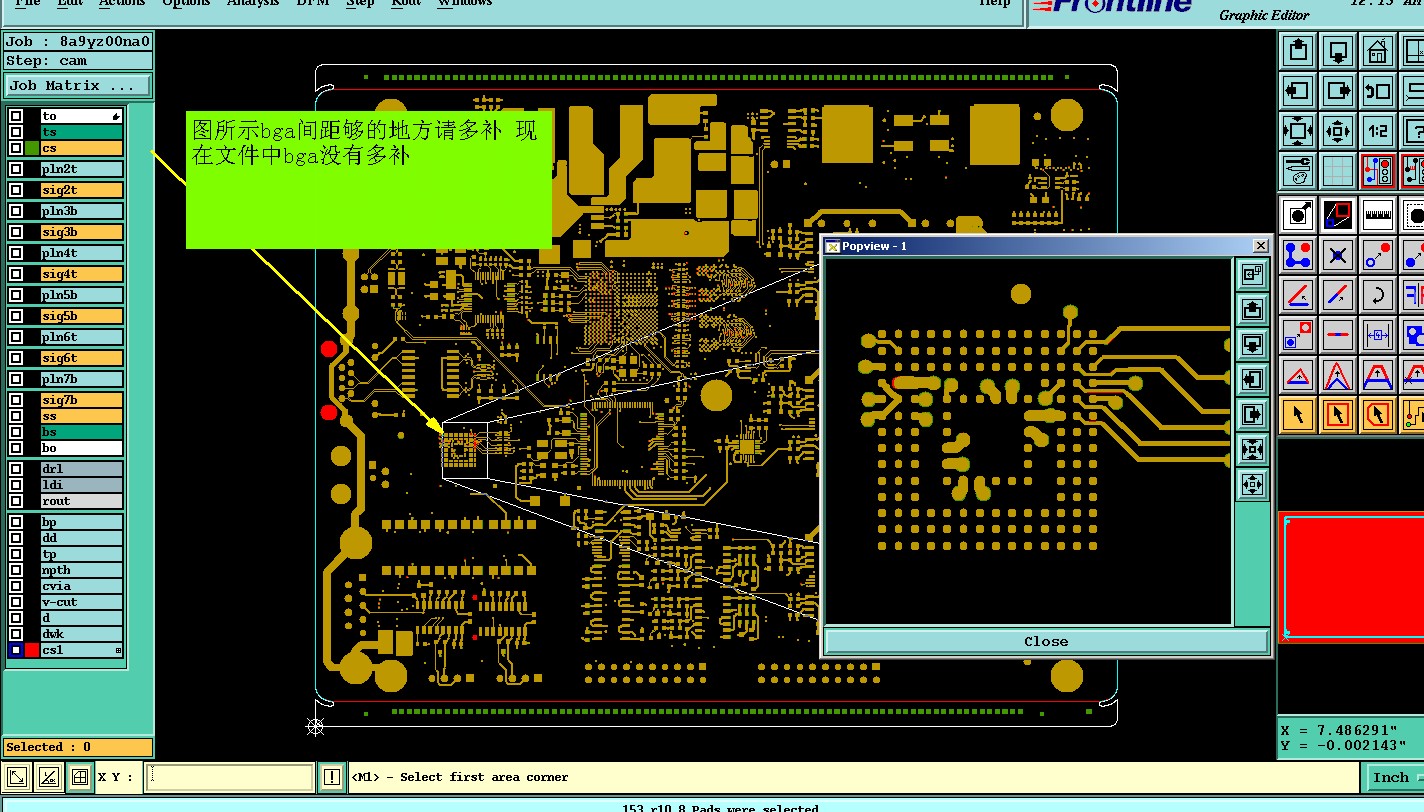Click the 'Job : 8a9yz00na0' label
The width and height of the screenshot is (1424, 812).
point(78,42)
